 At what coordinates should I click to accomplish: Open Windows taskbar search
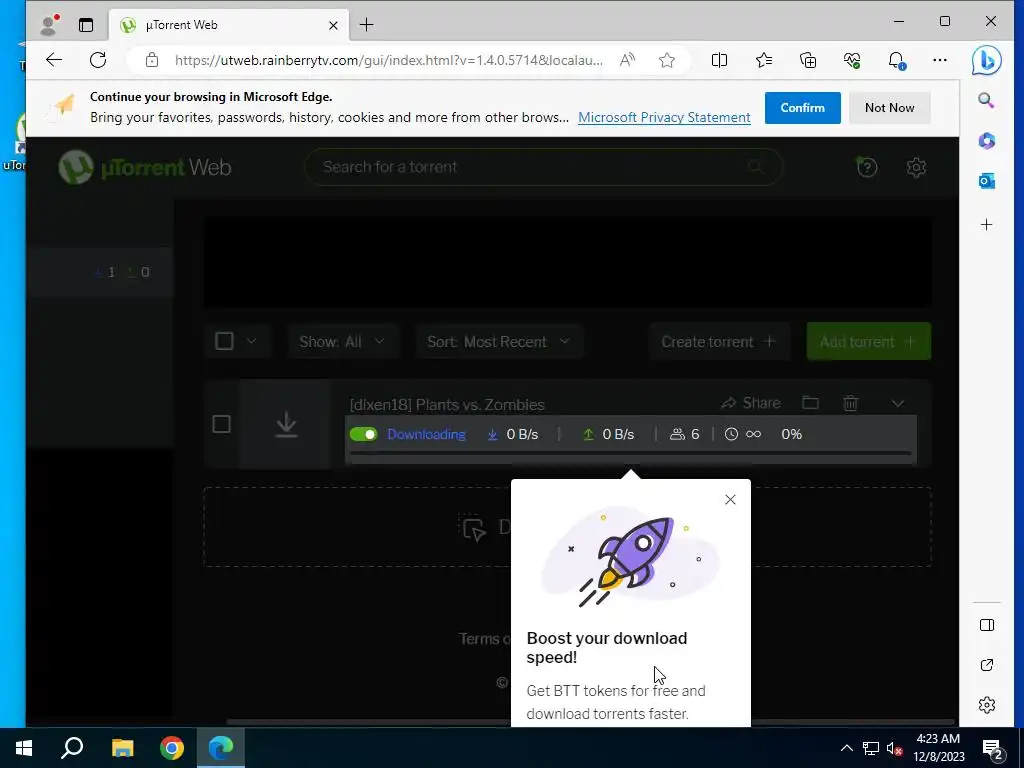(72, 748)
